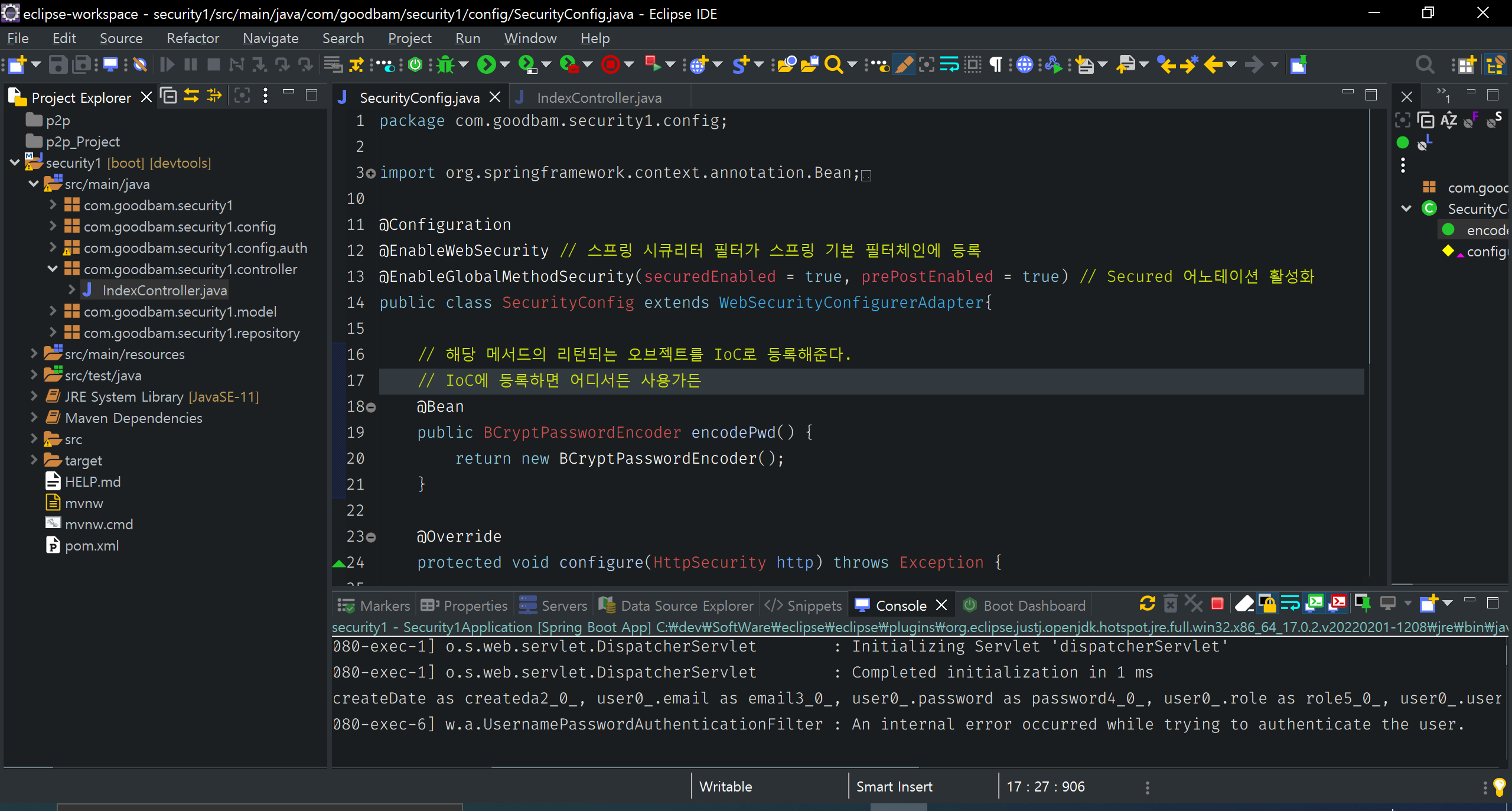
Task: Open pom.xml in Project Explorer
Action: click(x=92, y=545)
